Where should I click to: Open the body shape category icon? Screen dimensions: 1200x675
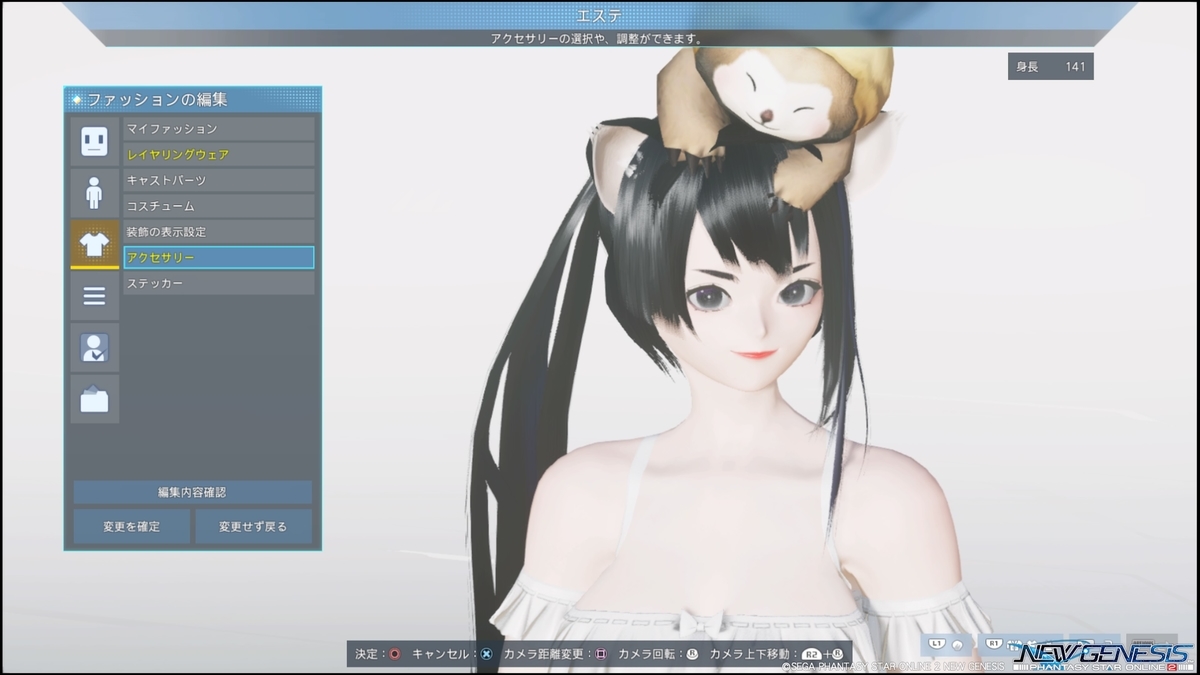click(94, 193)
